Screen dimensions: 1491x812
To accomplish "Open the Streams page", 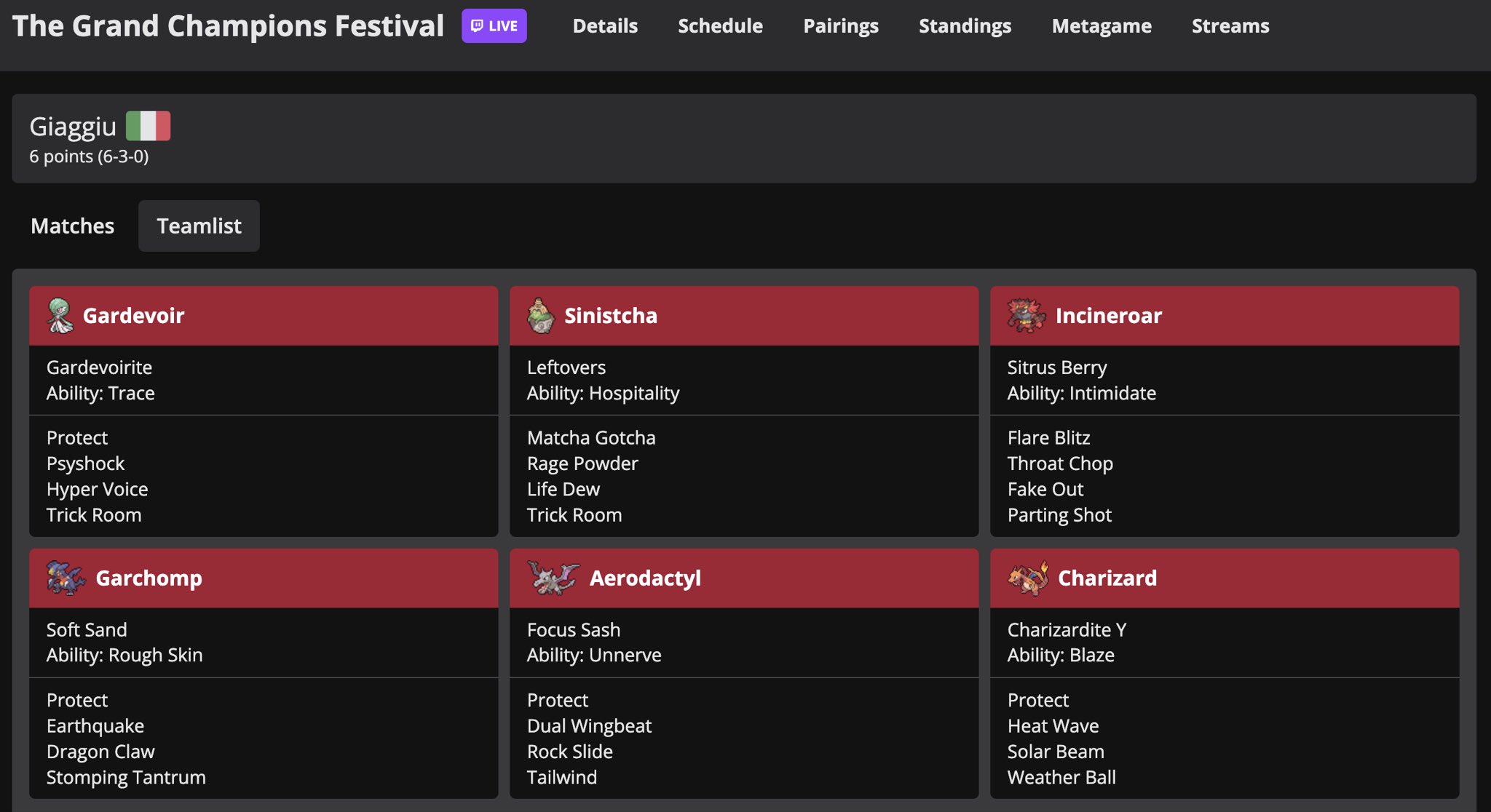I will 1230,26.
